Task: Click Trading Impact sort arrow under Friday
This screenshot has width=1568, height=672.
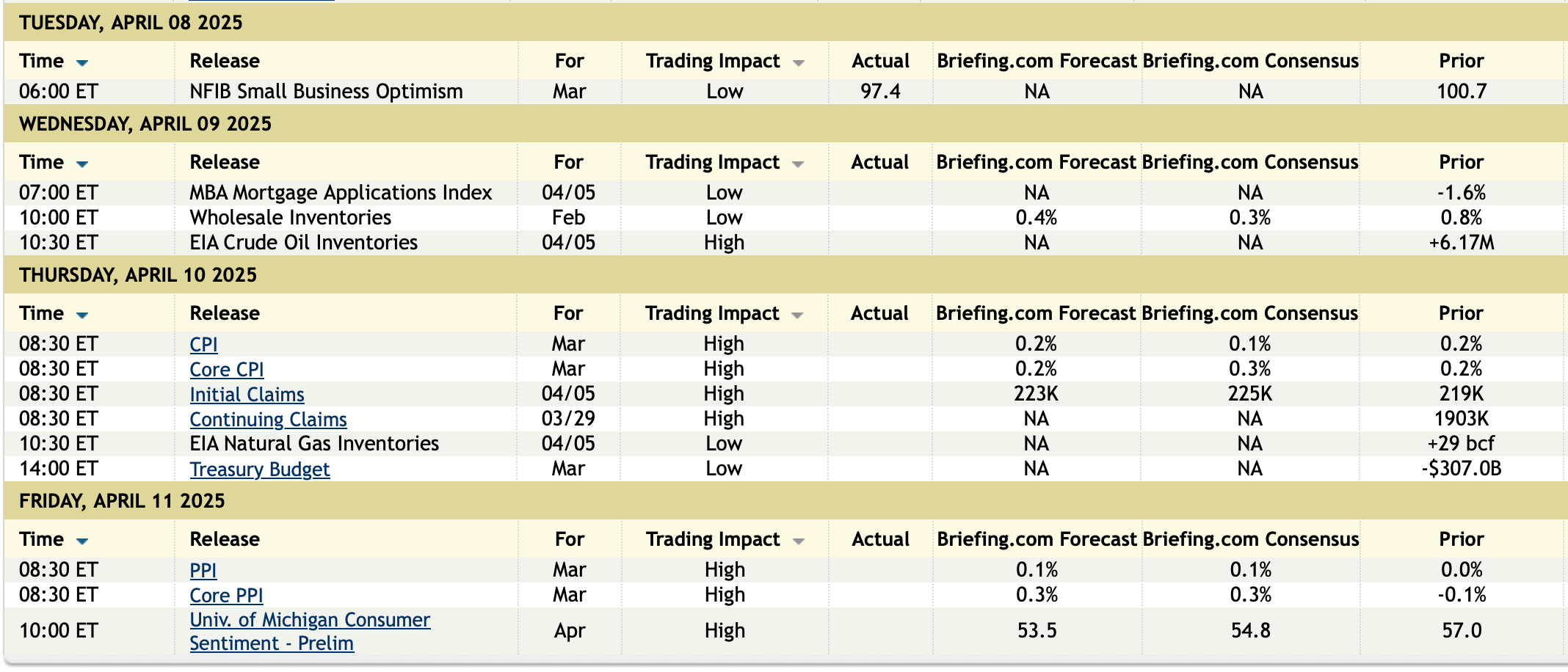Action: tap(799, 541)
